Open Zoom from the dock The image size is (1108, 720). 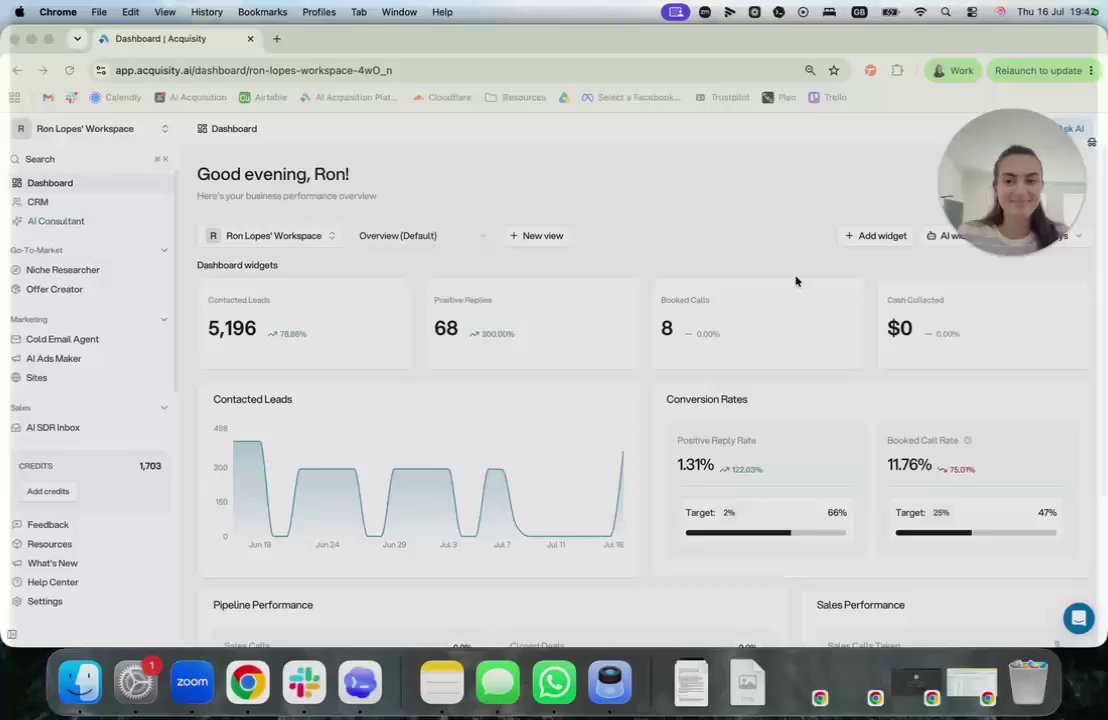[x=191, y=682]
